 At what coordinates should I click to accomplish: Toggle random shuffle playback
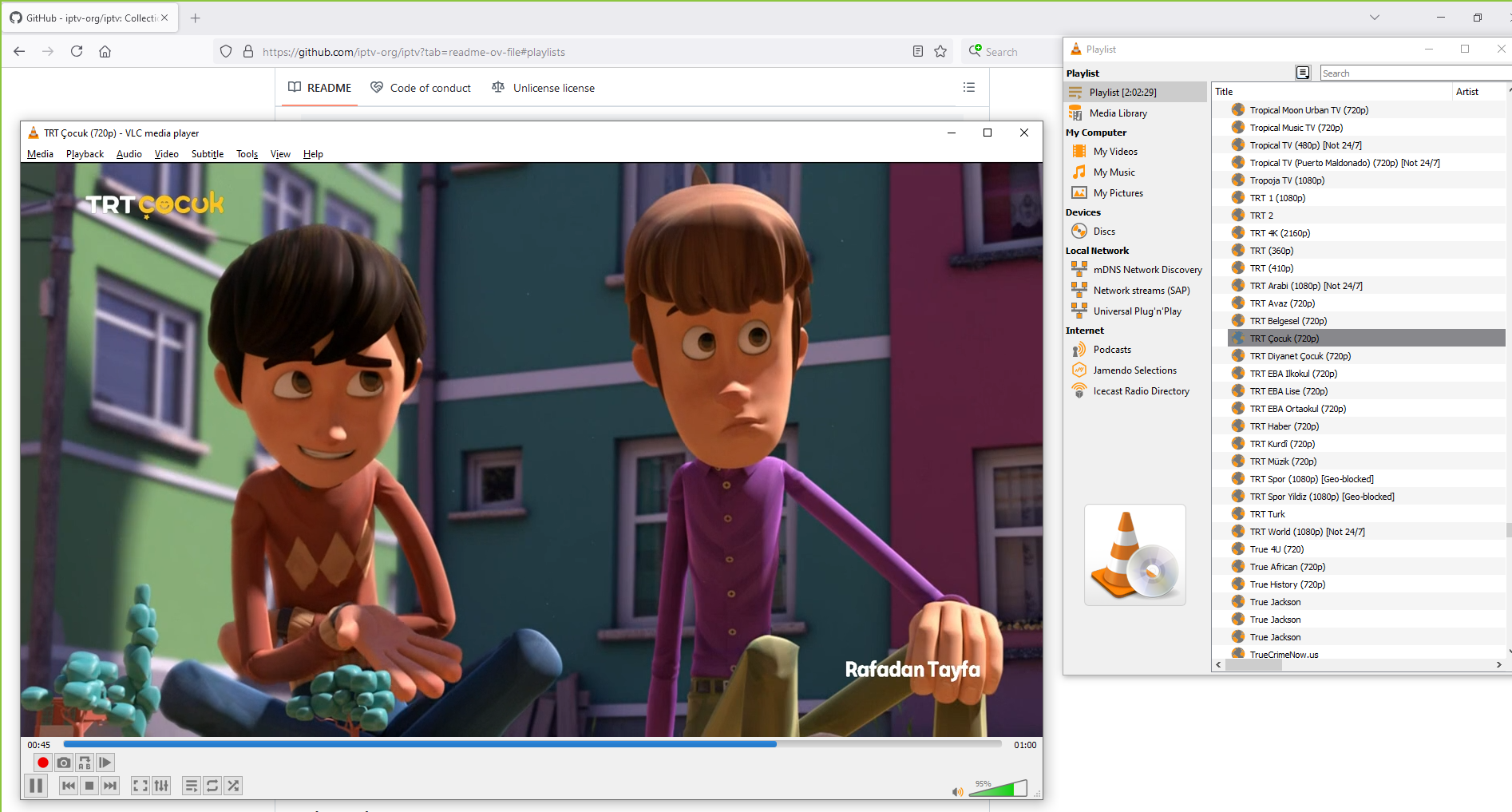(233, 786)
